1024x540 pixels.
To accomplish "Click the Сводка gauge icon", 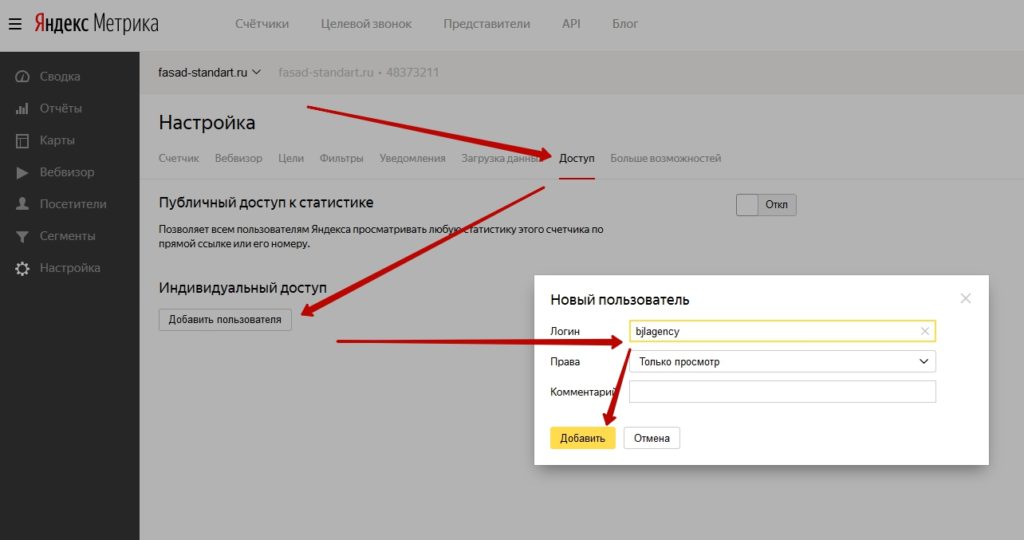I will (22, 76).
